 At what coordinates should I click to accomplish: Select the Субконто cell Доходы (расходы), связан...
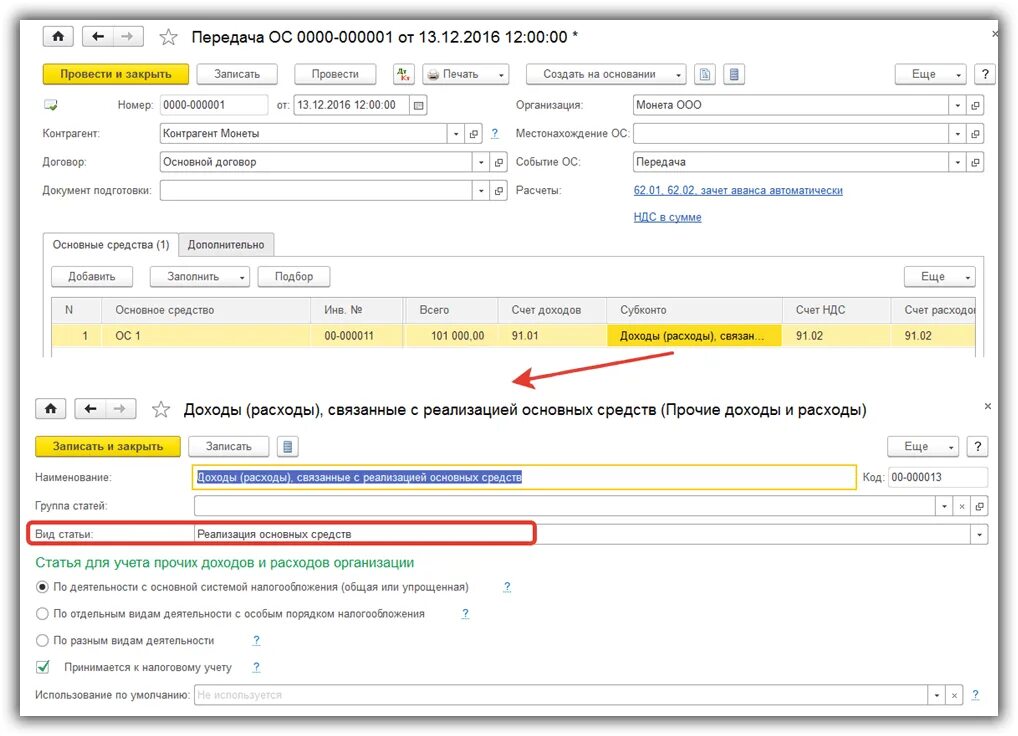(x=694, y=336)
